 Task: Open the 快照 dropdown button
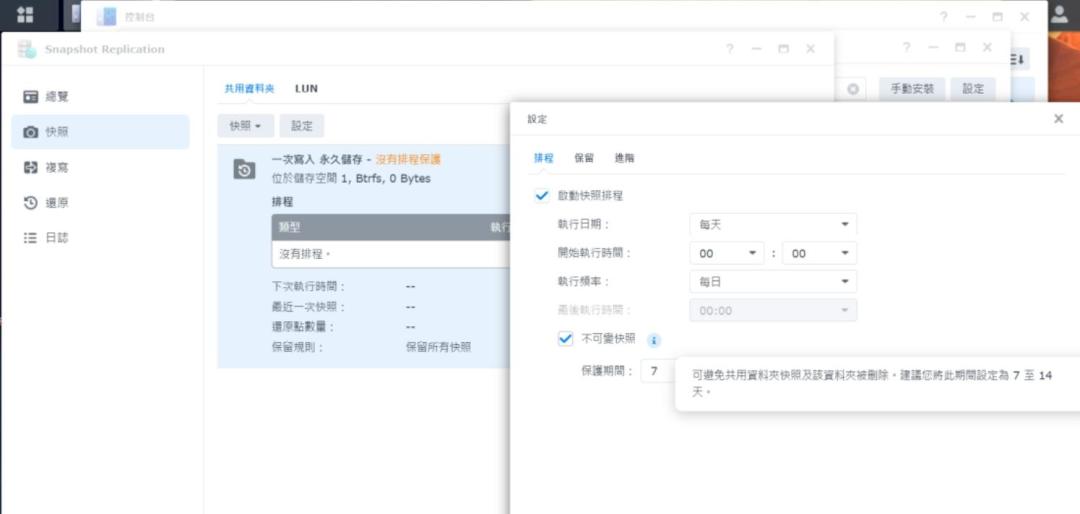click(x=246, y=126)
